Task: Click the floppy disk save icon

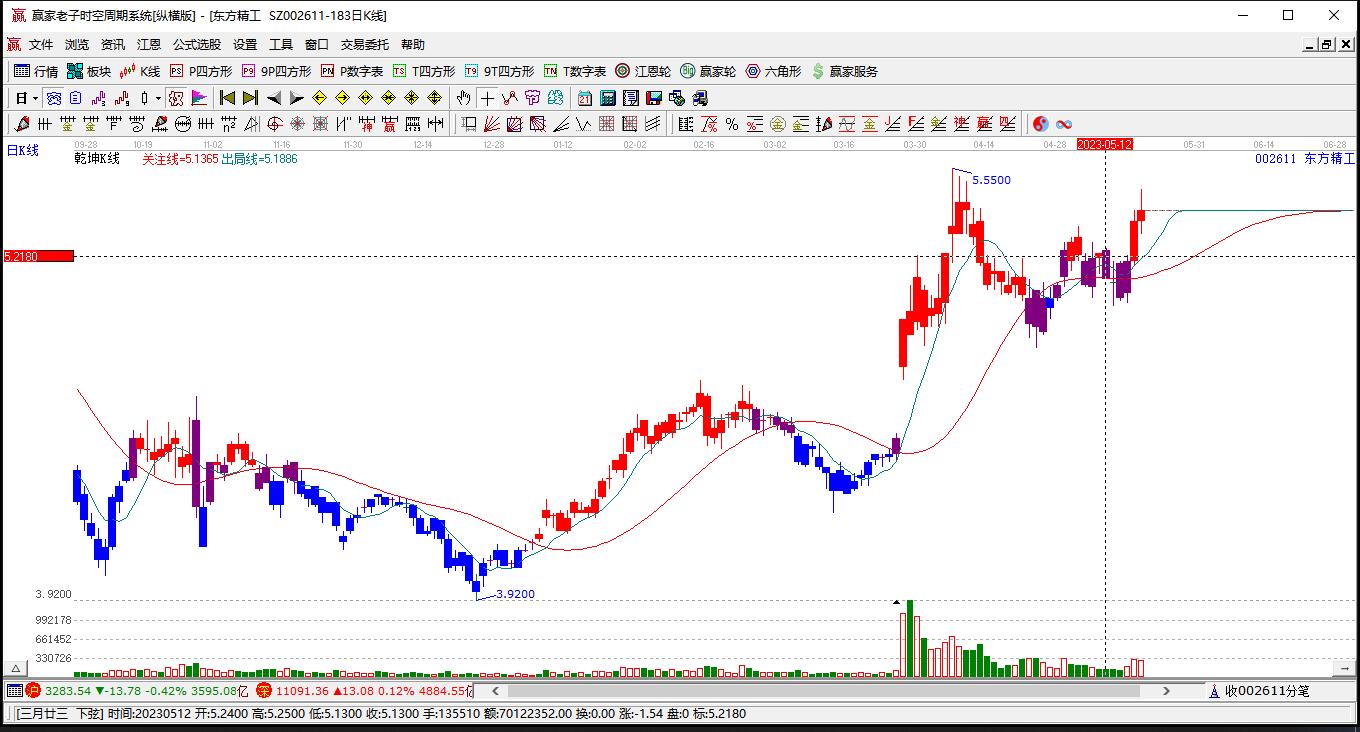Action: [653, 98]
